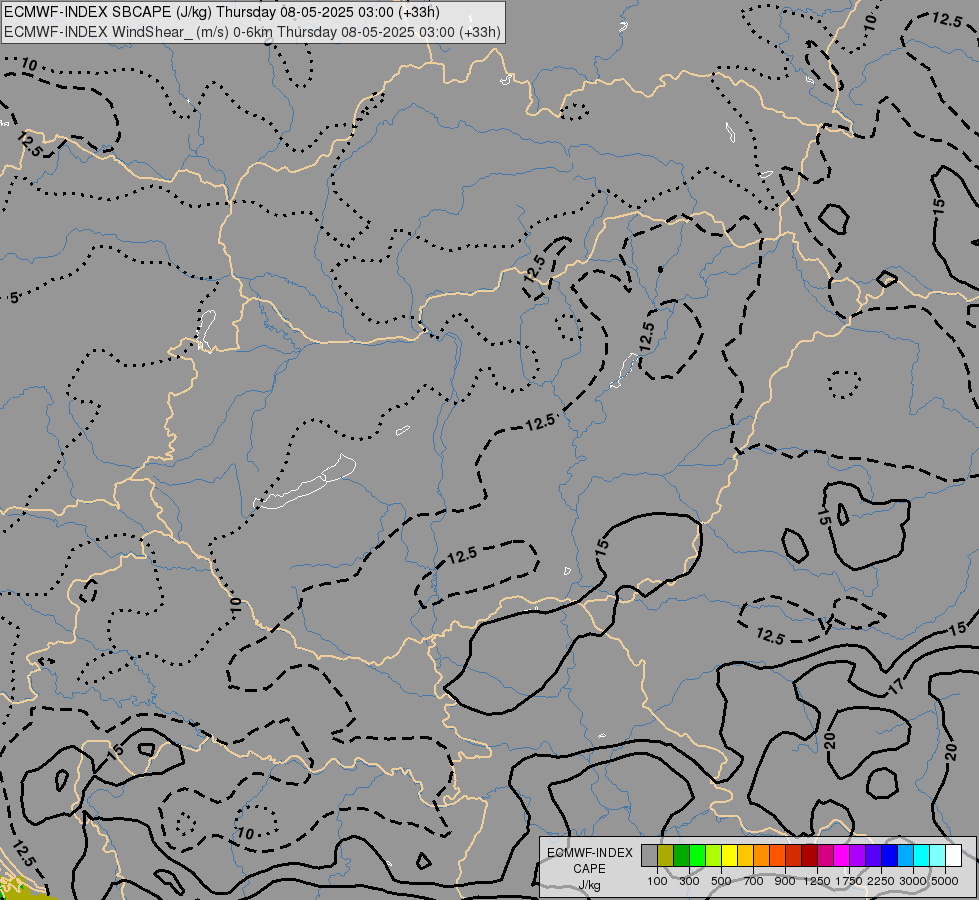The image size is (979, 900).
Task: Select the dark red legend swatch
Action: coord(810,856)
